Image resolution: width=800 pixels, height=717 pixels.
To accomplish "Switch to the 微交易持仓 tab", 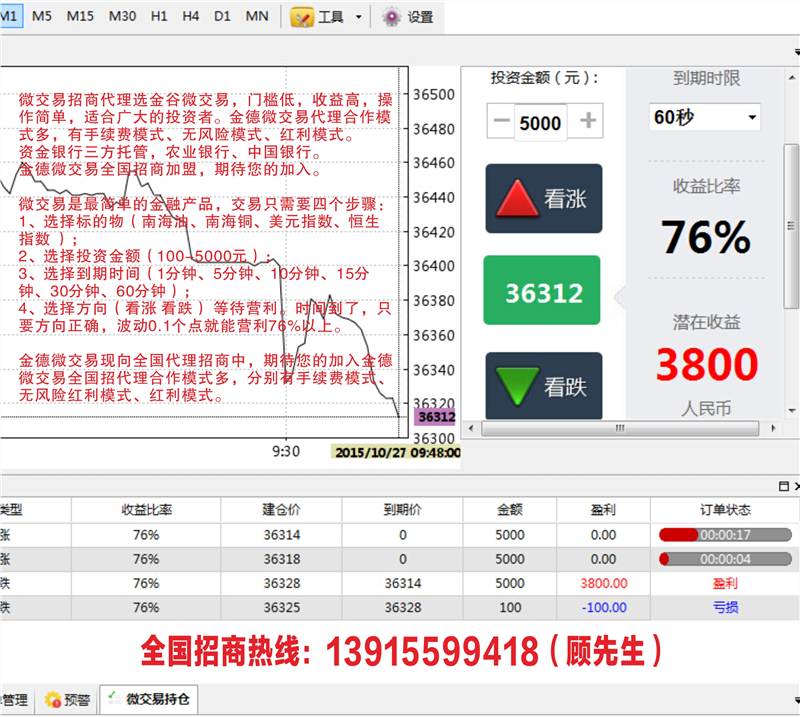I will tap(151, 700).
